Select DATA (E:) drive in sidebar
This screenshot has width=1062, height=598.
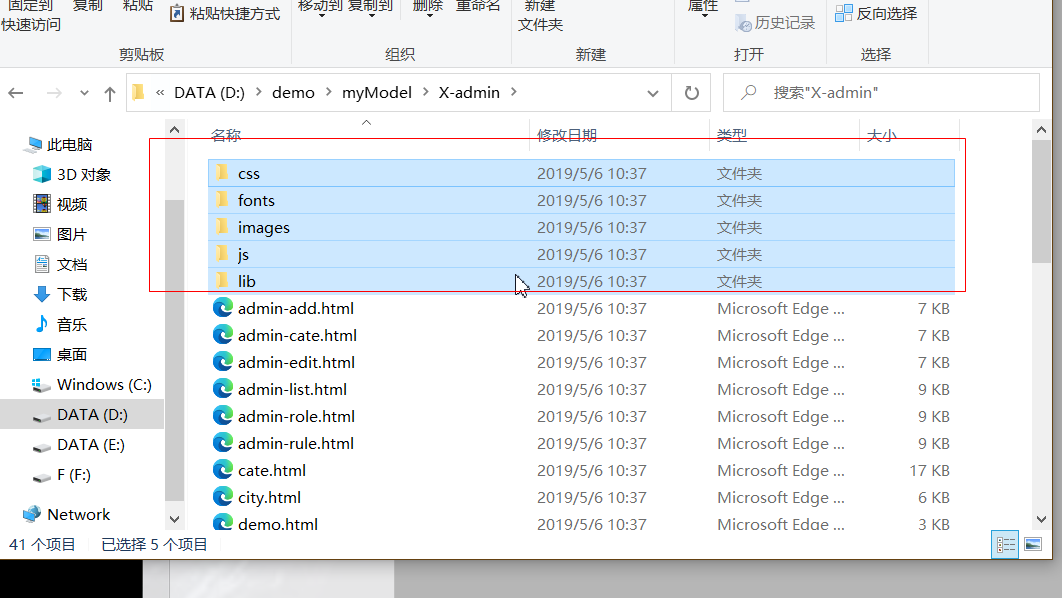(79, 445)
